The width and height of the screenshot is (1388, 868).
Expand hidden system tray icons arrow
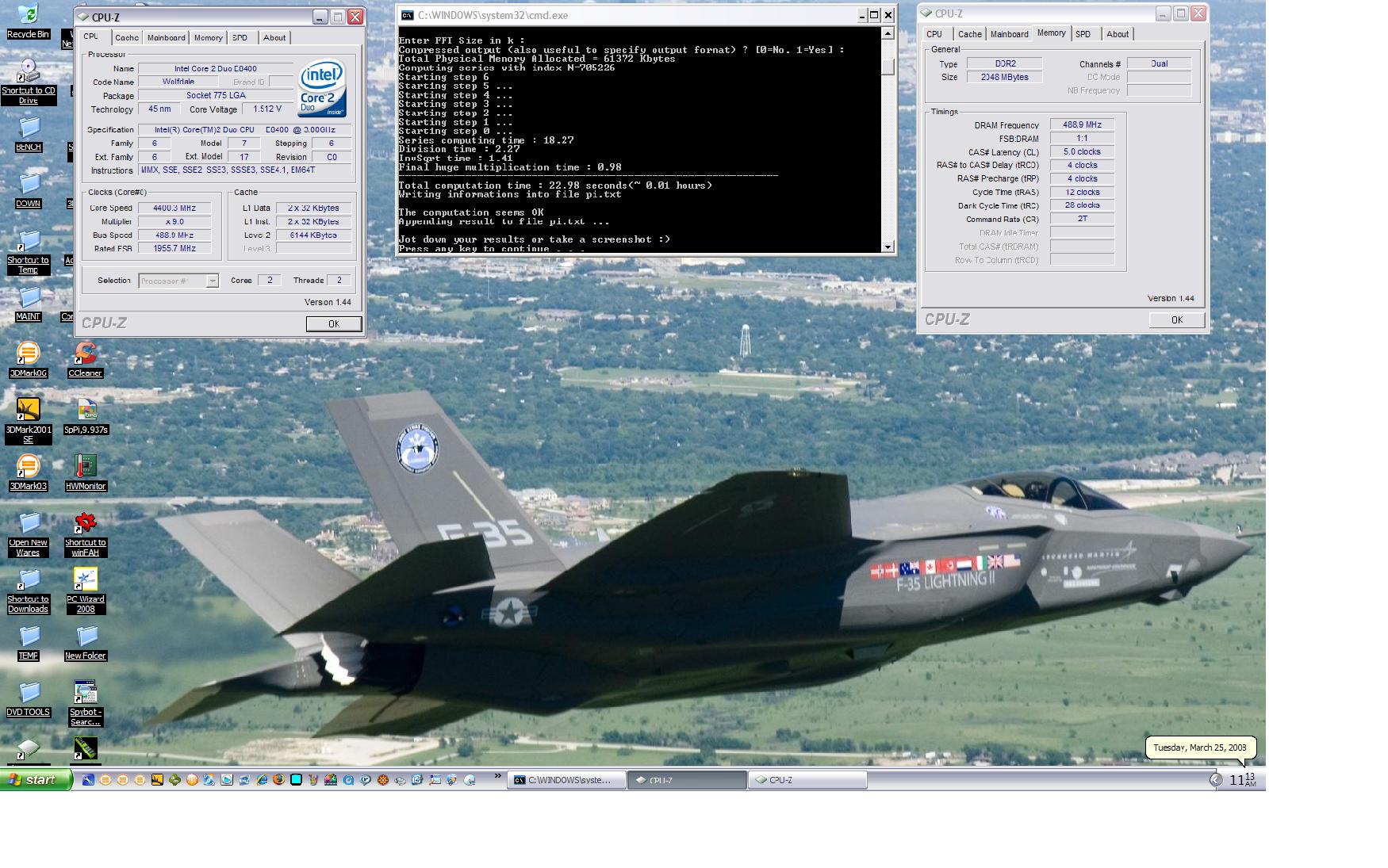click(x=1216, y=780)
